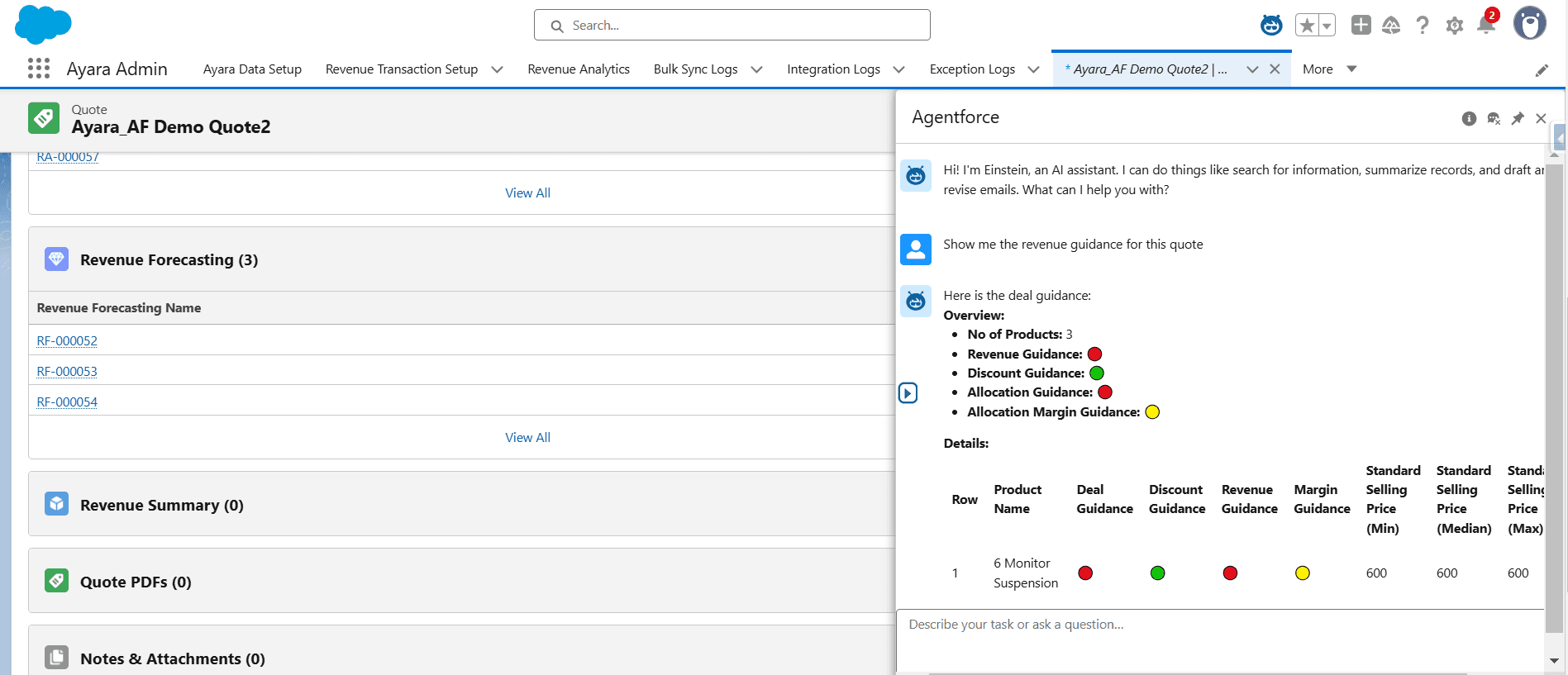Click the Revenue Forecasting section icon
The height and width of the screenshot is (675, 1568).
pyautogui.click(x=56, y=259)
